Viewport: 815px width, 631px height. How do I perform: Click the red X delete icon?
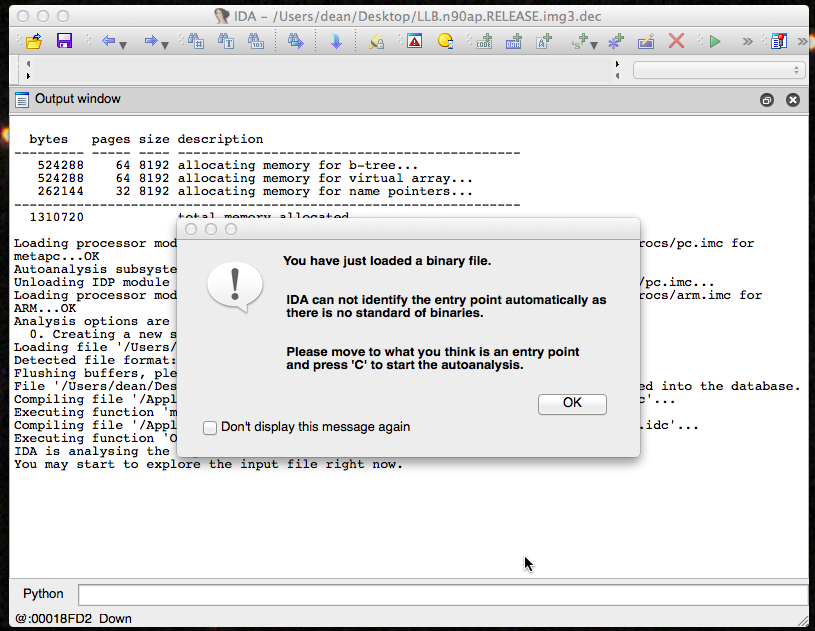676,41
